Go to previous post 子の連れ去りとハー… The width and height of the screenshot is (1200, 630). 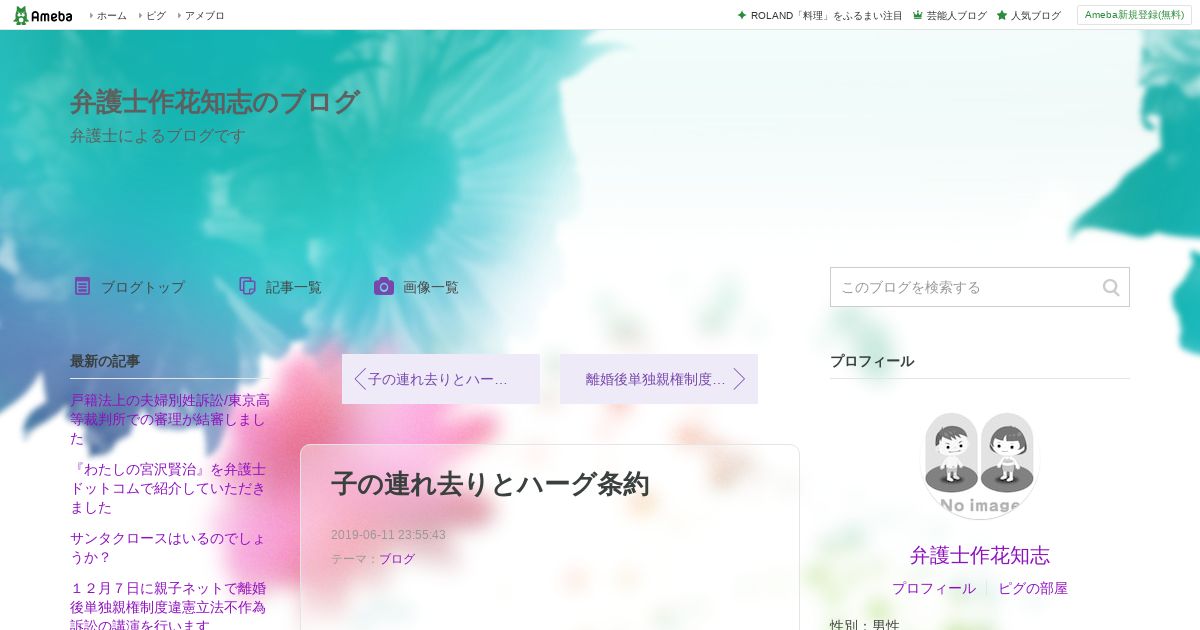click(441, 379)
